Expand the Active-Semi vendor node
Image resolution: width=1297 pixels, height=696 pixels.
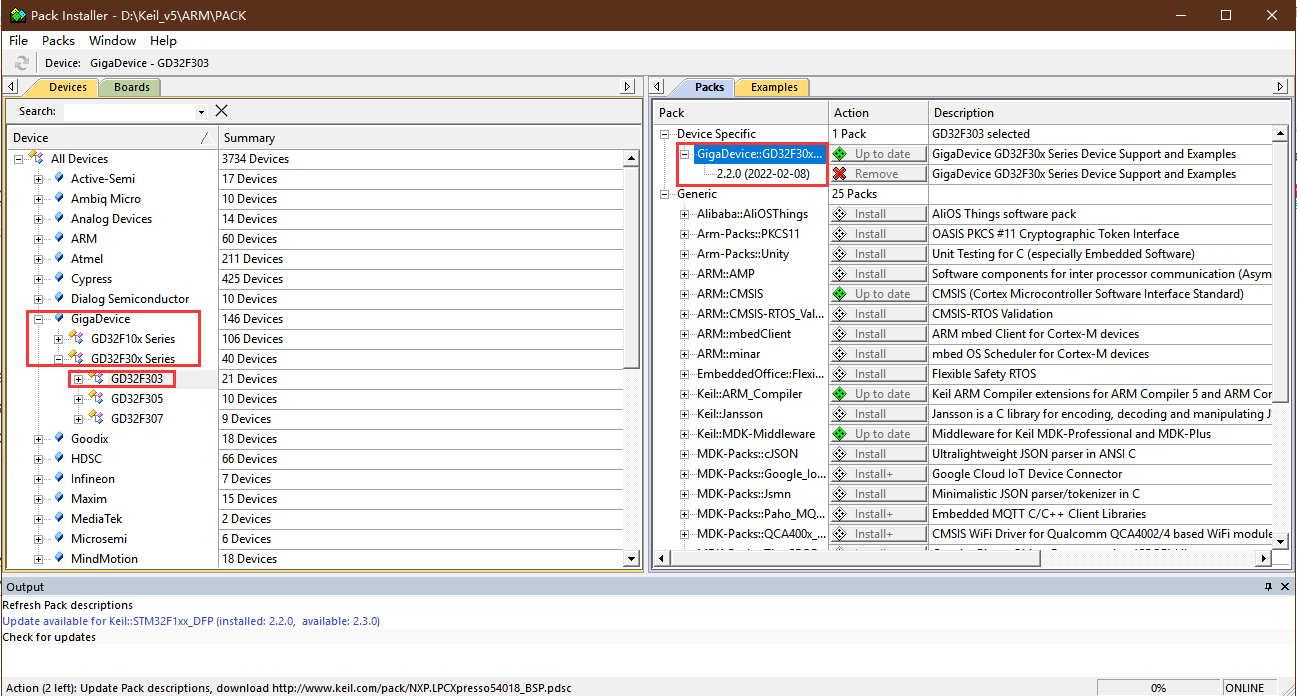[39, 179]
